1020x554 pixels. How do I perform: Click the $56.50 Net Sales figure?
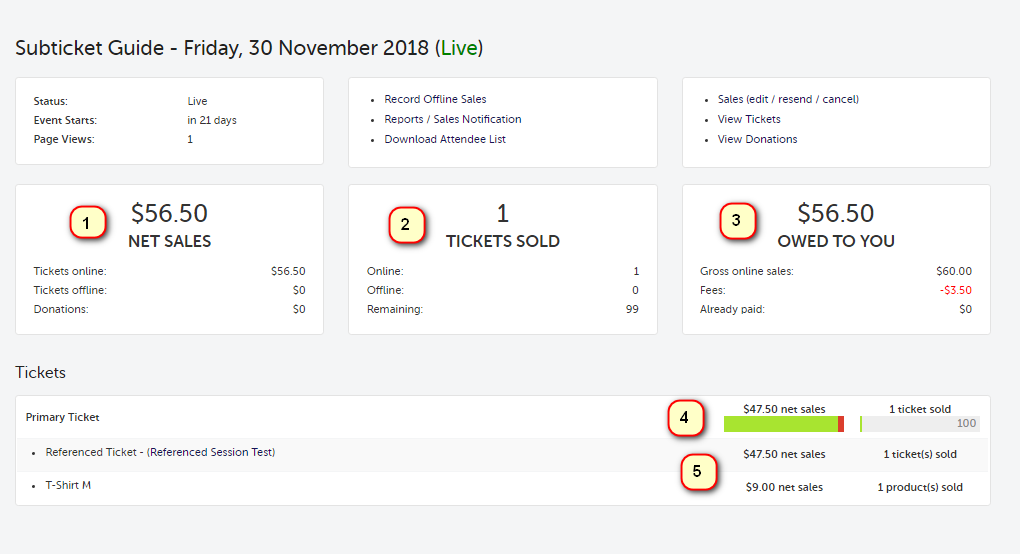tap(169, 213)
